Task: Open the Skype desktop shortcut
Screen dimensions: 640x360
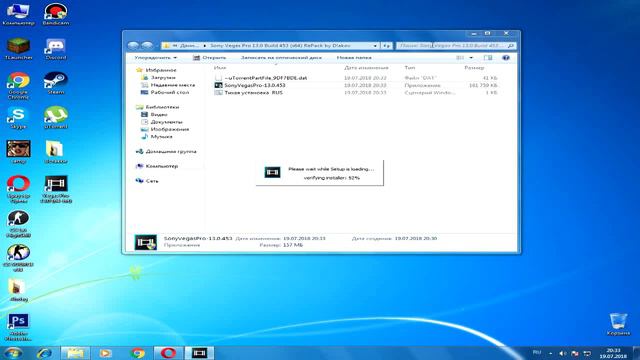Action: click(x=18, y=118)
